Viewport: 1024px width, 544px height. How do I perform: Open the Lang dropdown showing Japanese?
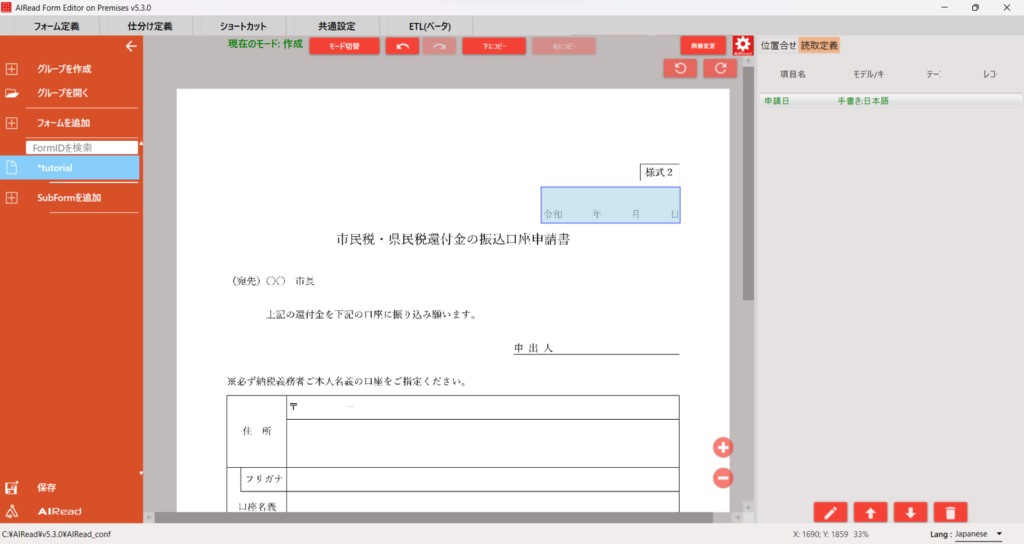(x=979, y=534)
